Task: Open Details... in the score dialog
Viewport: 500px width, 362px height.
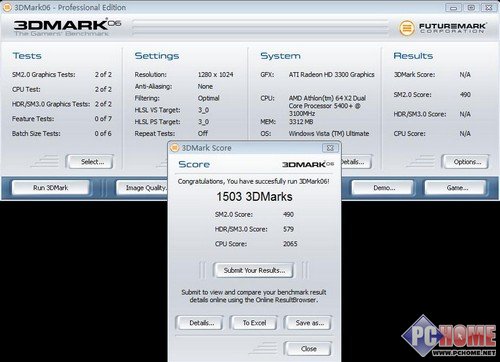Action: [200, 323]
